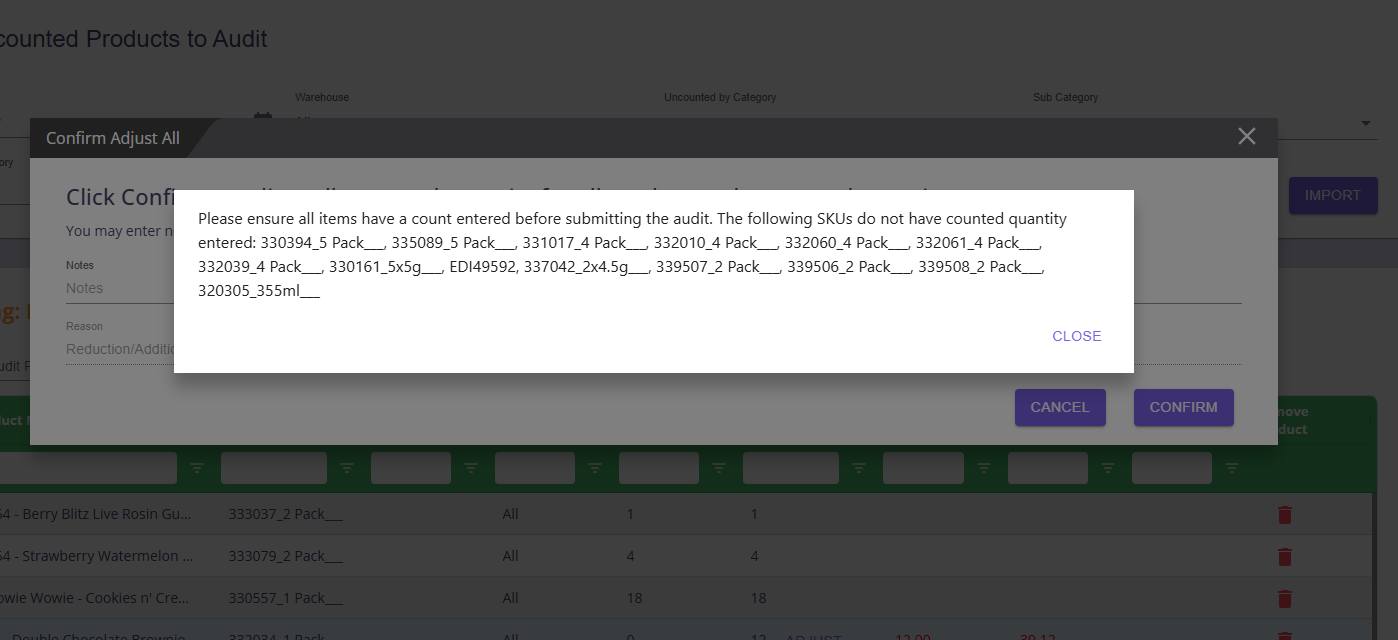The height and width of the screenshot is (640, 1398).
Task: Delete the 333079_2 Pack product row
Action: tap(1285, 556)
